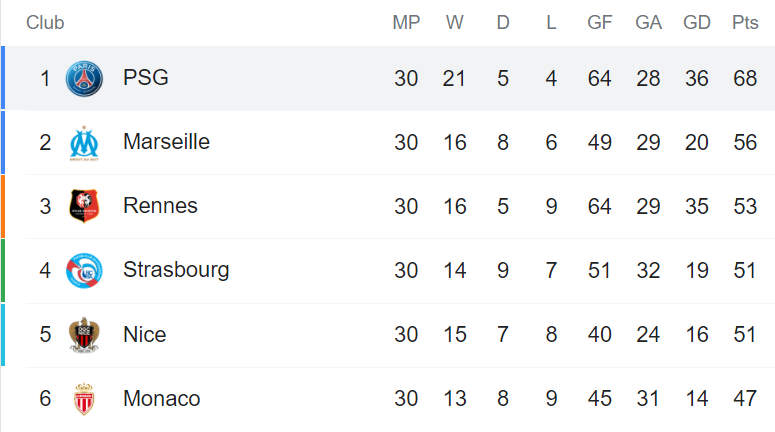Click the Pts column header
This screenshot has height=432, width=775.
745,23
